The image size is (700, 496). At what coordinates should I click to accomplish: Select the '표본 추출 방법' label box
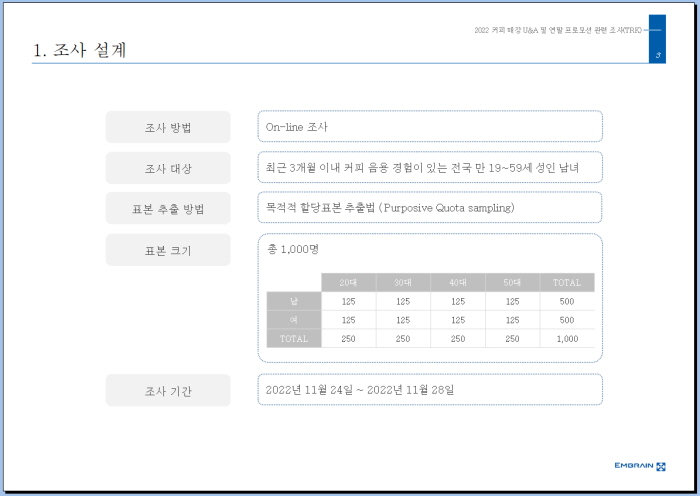[x=168, y=208]
